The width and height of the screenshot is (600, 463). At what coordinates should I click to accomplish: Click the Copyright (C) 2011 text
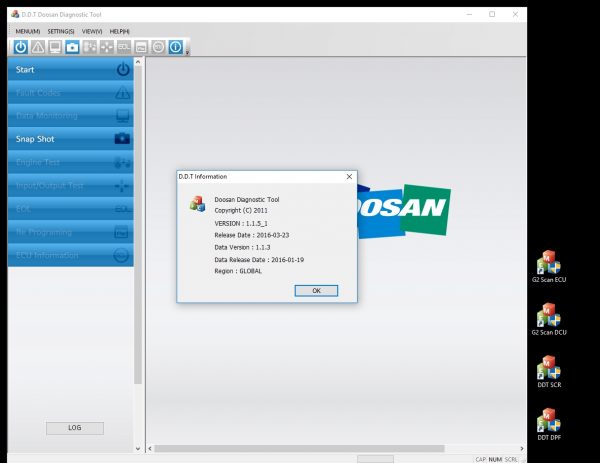click(x=241, y=210)
